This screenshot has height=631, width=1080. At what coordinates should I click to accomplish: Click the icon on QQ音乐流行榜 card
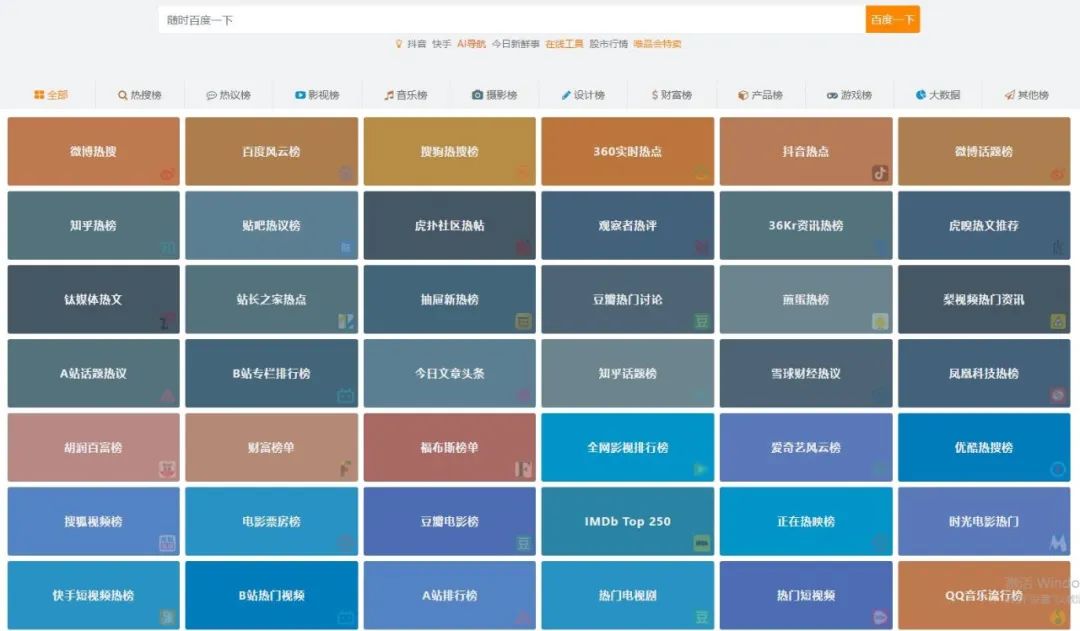point(1057,617)
